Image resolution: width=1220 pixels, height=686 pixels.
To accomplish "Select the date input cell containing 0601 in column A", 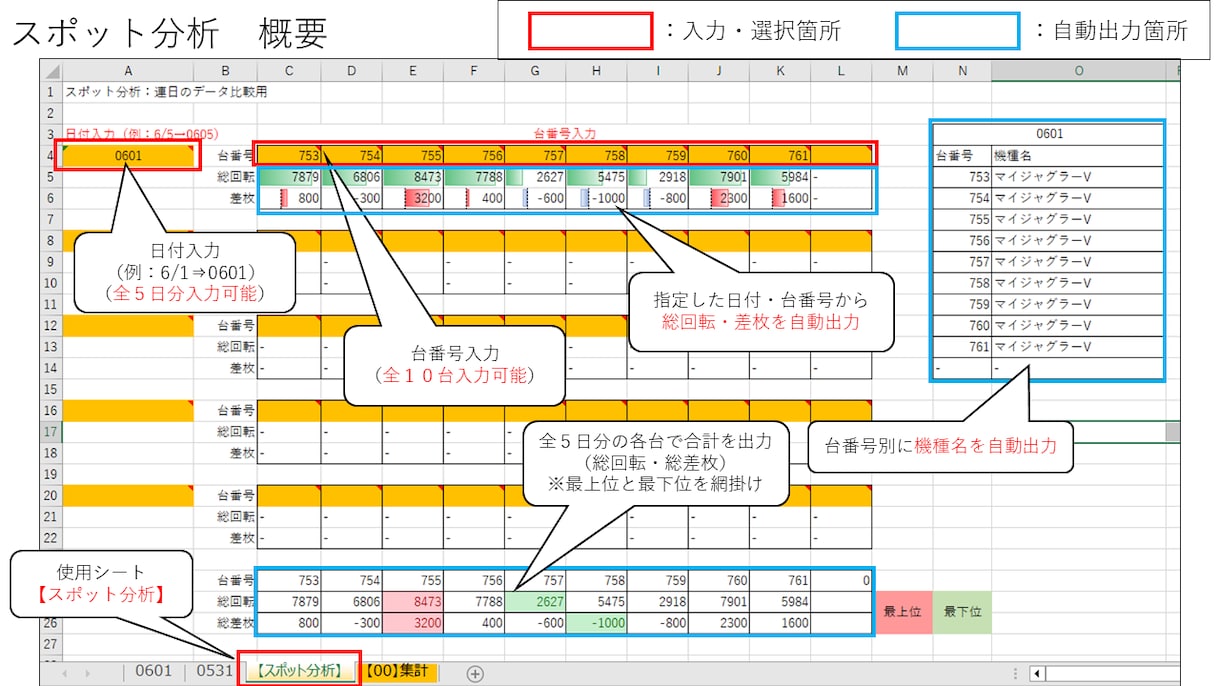I will pyautogui.click(x=128, y=155).
